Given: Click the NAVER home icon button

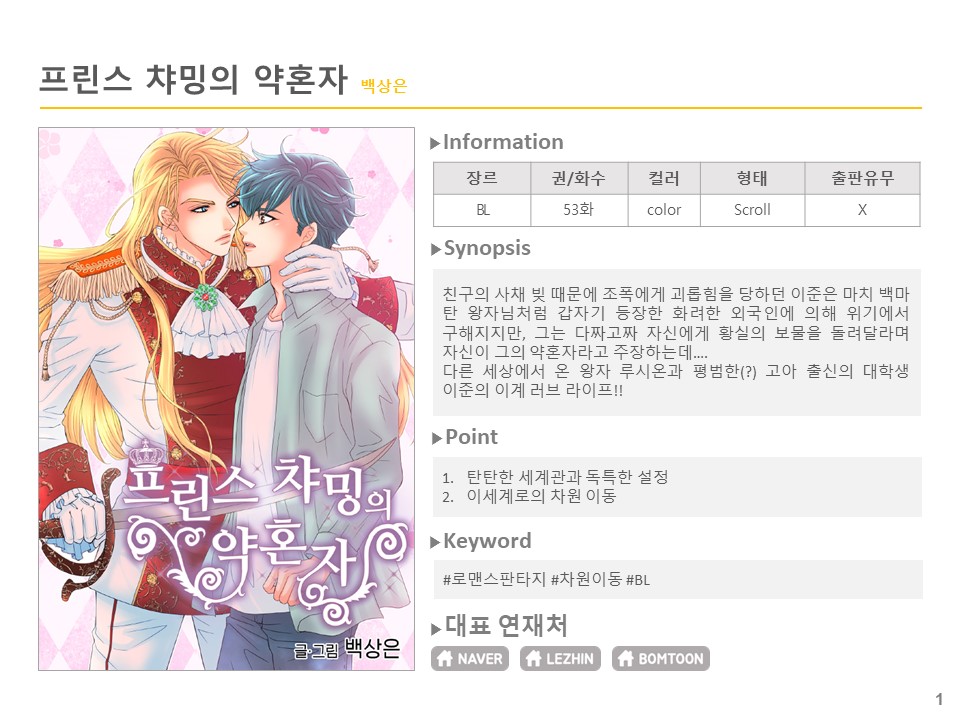Looking at the screenshot, I should point(470,659).
